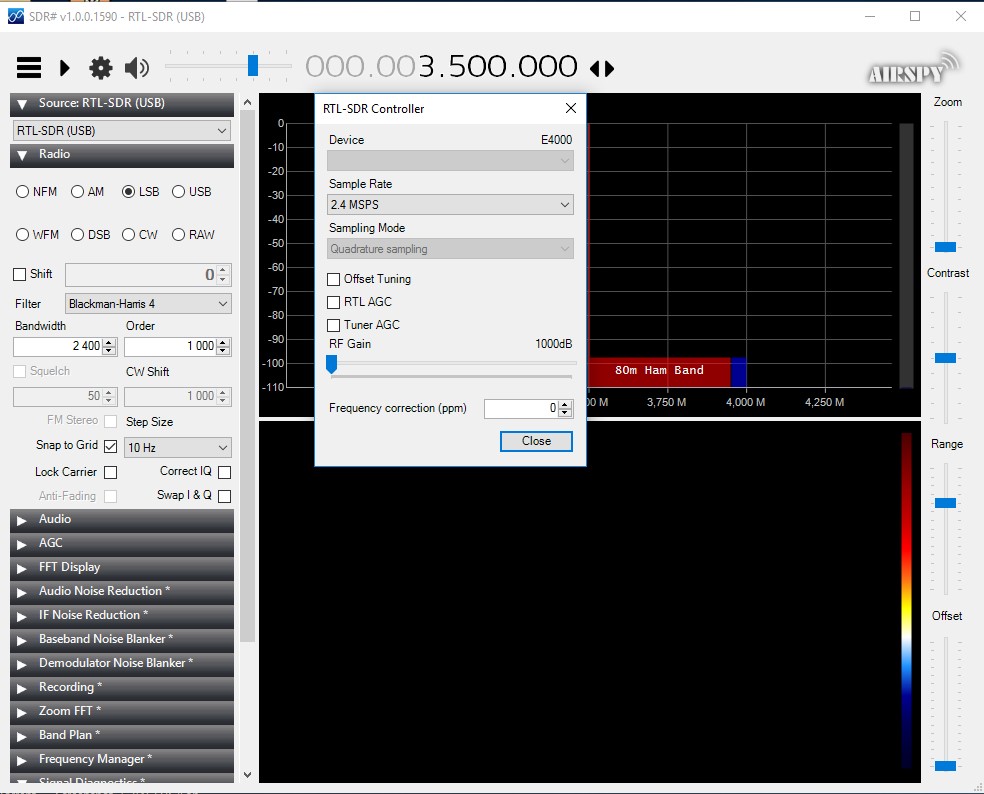Maximize the SDR# window
984x794 pixels.
(915, 16)
